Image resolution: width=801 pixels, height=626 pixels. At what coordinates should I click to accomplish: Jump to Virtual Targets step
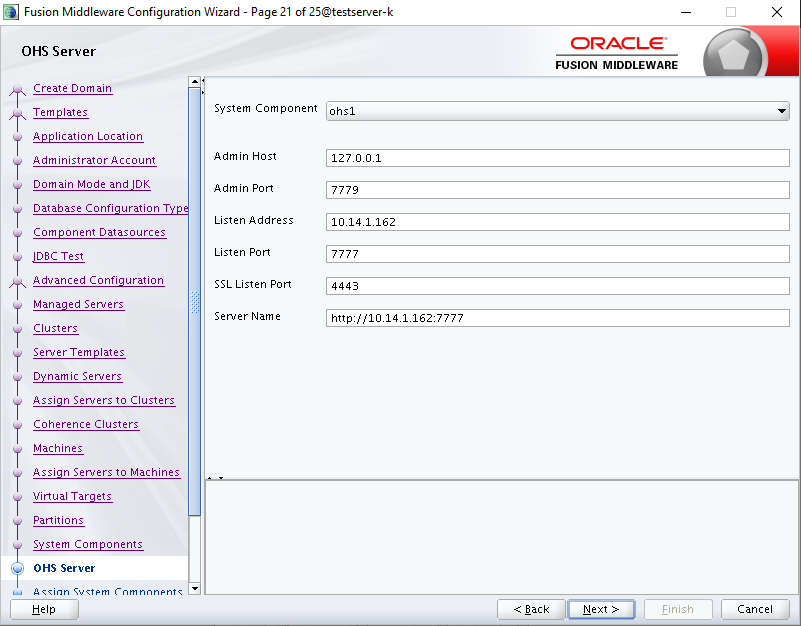(72, 497)
